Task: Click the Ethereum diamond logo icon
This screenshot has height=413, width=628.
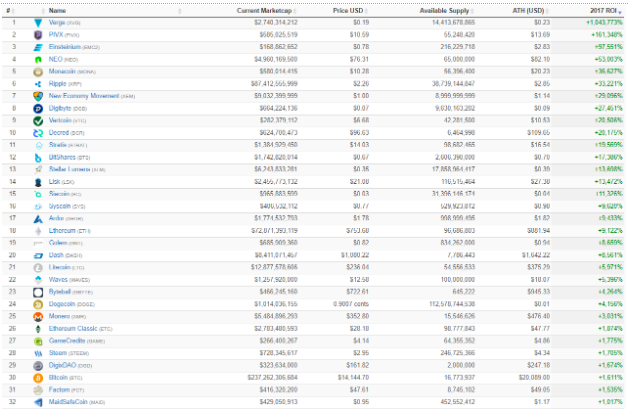Action: coord(38,232)
